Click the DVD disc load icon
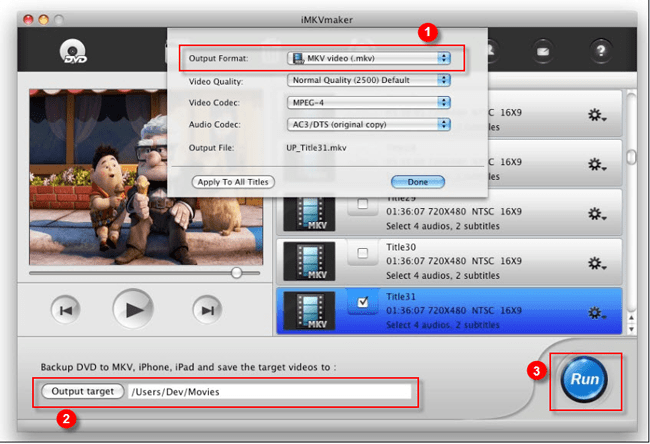This screenshot has width=650, height=444. click(73, 51)
